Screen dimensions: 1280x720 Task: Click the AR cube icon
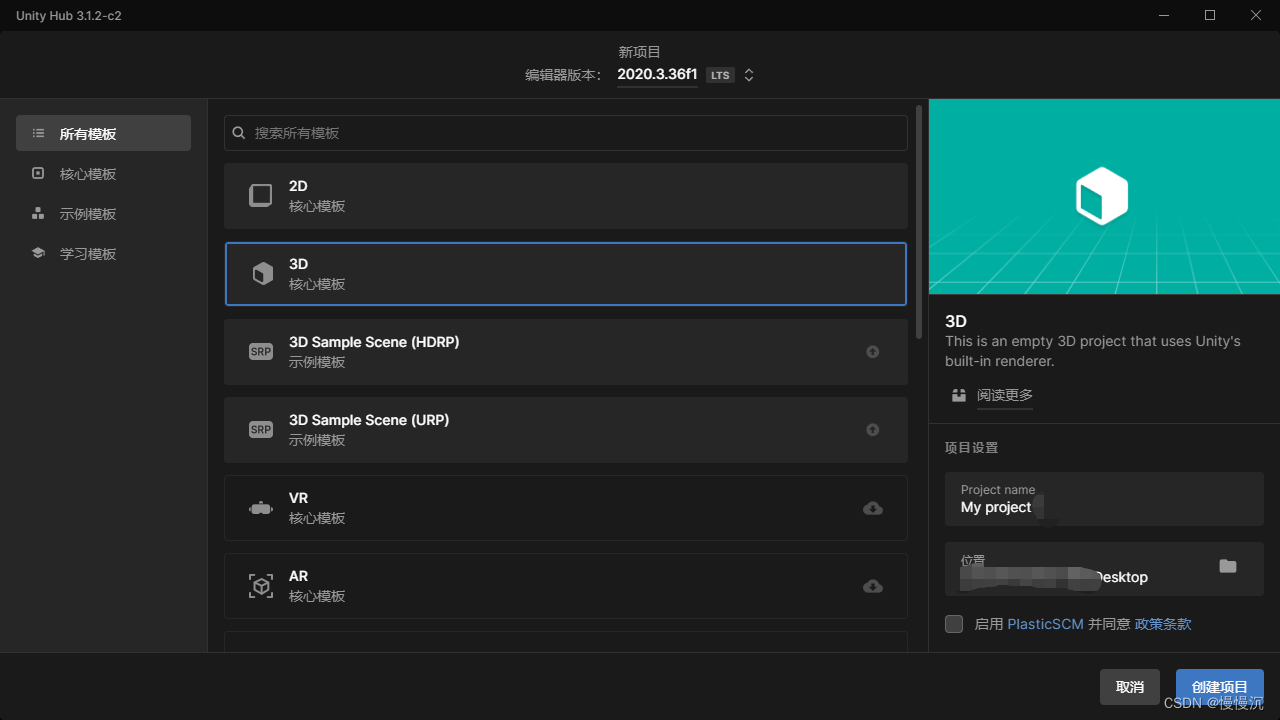[261, 586]
